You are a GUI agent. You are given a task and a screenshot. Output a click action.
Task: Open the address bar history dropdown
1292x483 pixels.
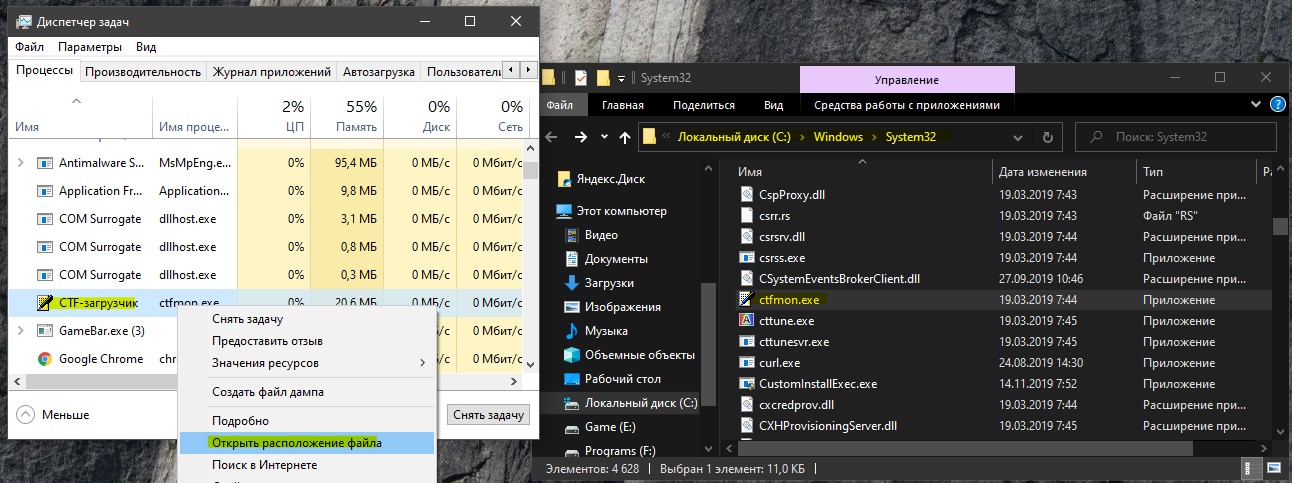(x=1018, y=137)
